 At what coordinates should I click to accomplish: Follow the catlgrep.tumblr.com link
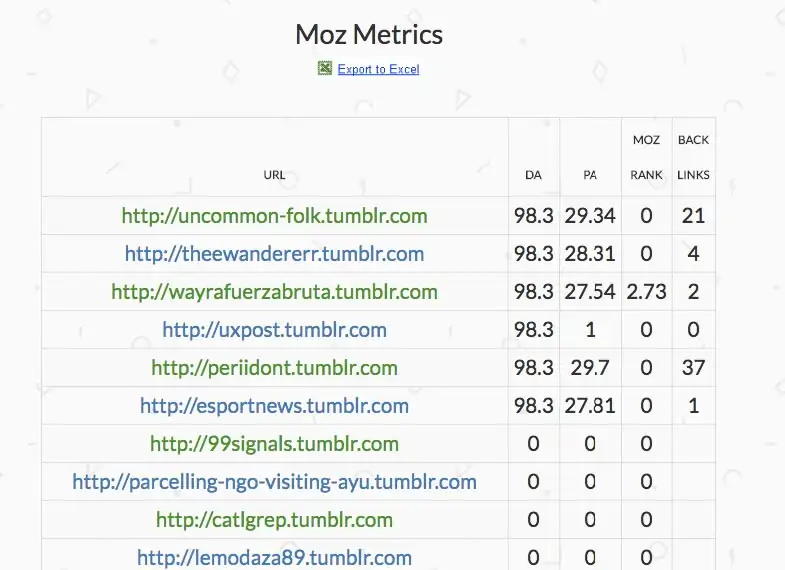[274, 520]
